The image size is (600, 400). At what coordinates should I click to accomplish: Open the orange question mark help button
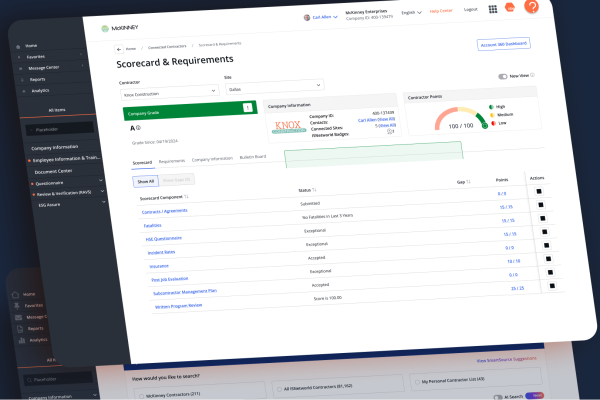point(532,6)
